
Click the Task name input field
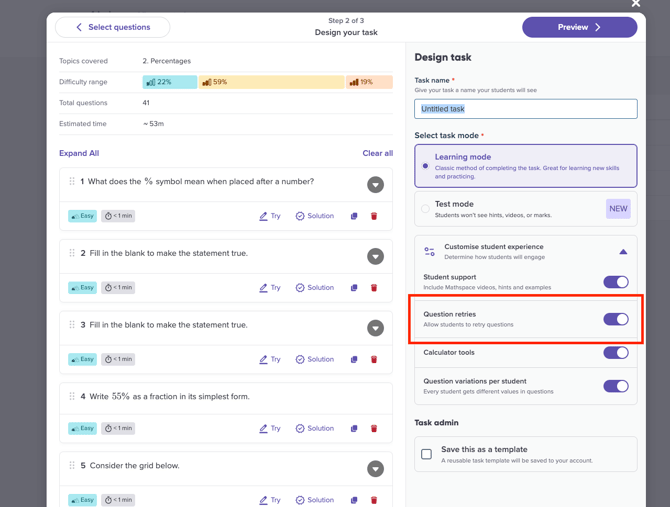(525, 109)
